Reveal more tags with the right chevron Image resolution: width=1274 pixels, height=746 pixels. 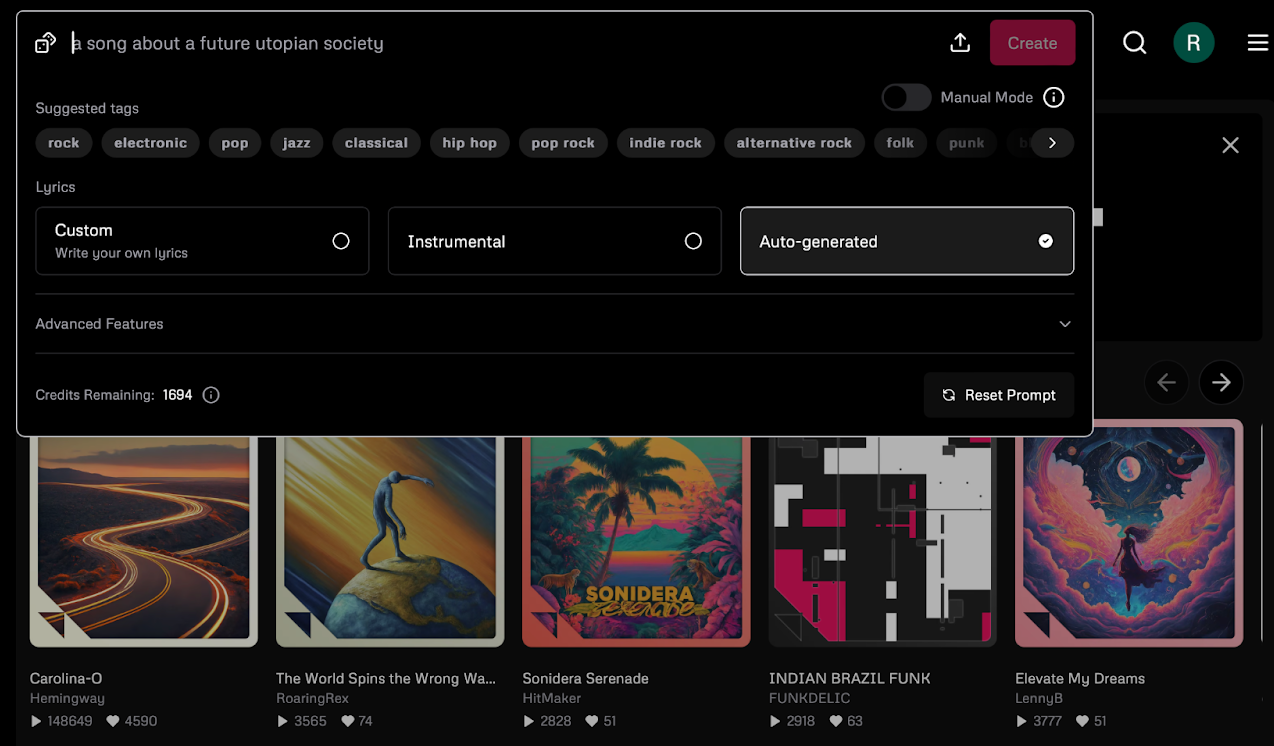1052,142
